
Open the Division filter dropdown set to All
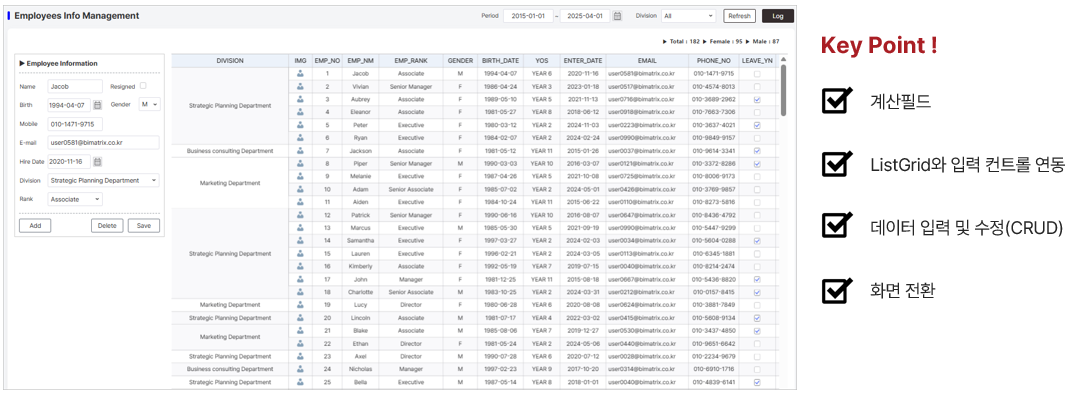tap(688, 16)
